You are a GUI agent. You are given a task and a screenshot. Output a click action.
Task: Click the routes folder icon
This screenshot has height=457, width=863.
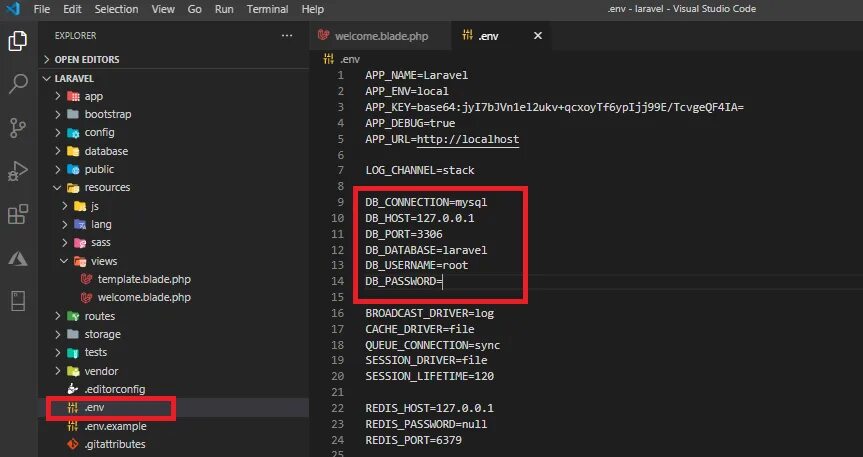tap(73, 316)
